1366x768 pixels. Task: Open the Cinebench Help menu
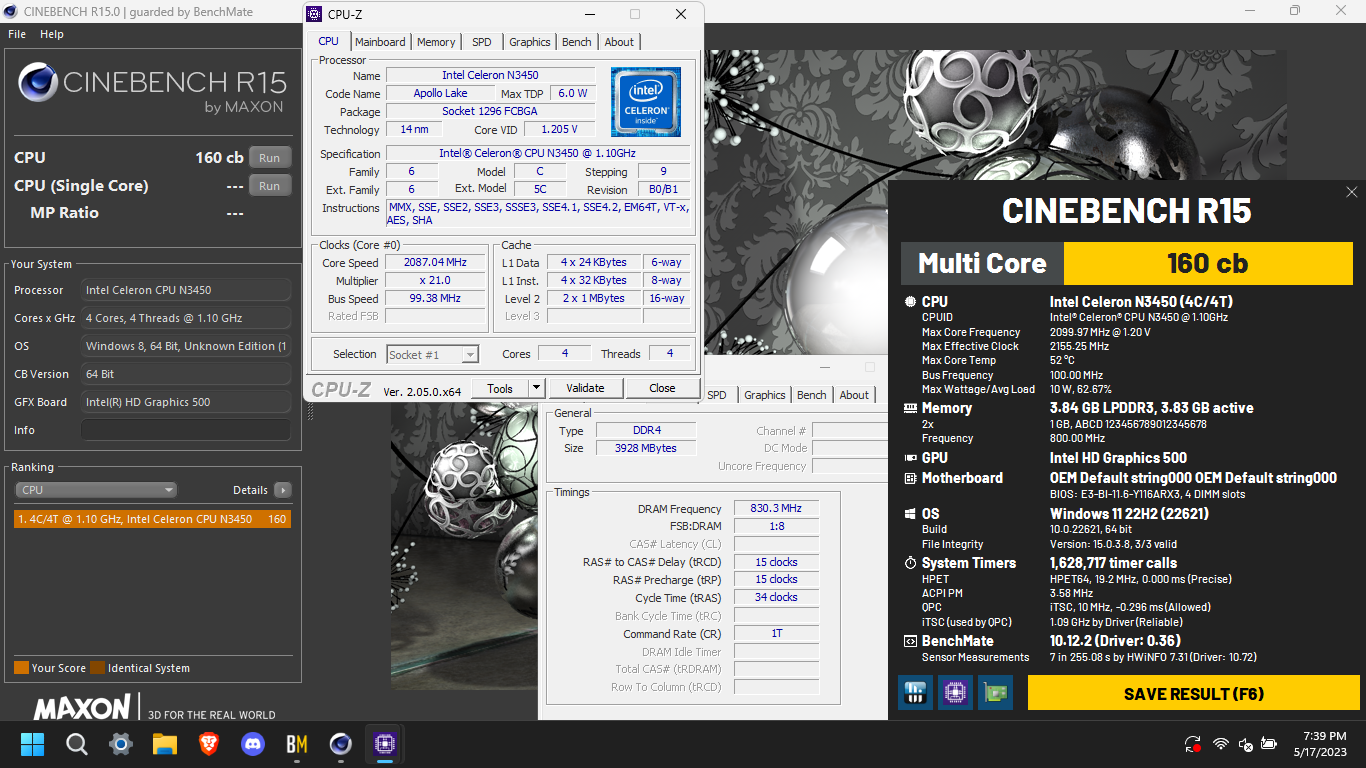click(52, 34)
